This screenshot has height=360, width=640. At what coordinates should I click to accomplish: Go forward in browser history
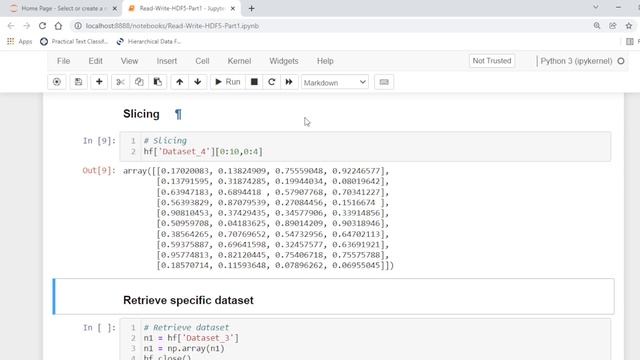pyautogui.click(x=27, y=26)
